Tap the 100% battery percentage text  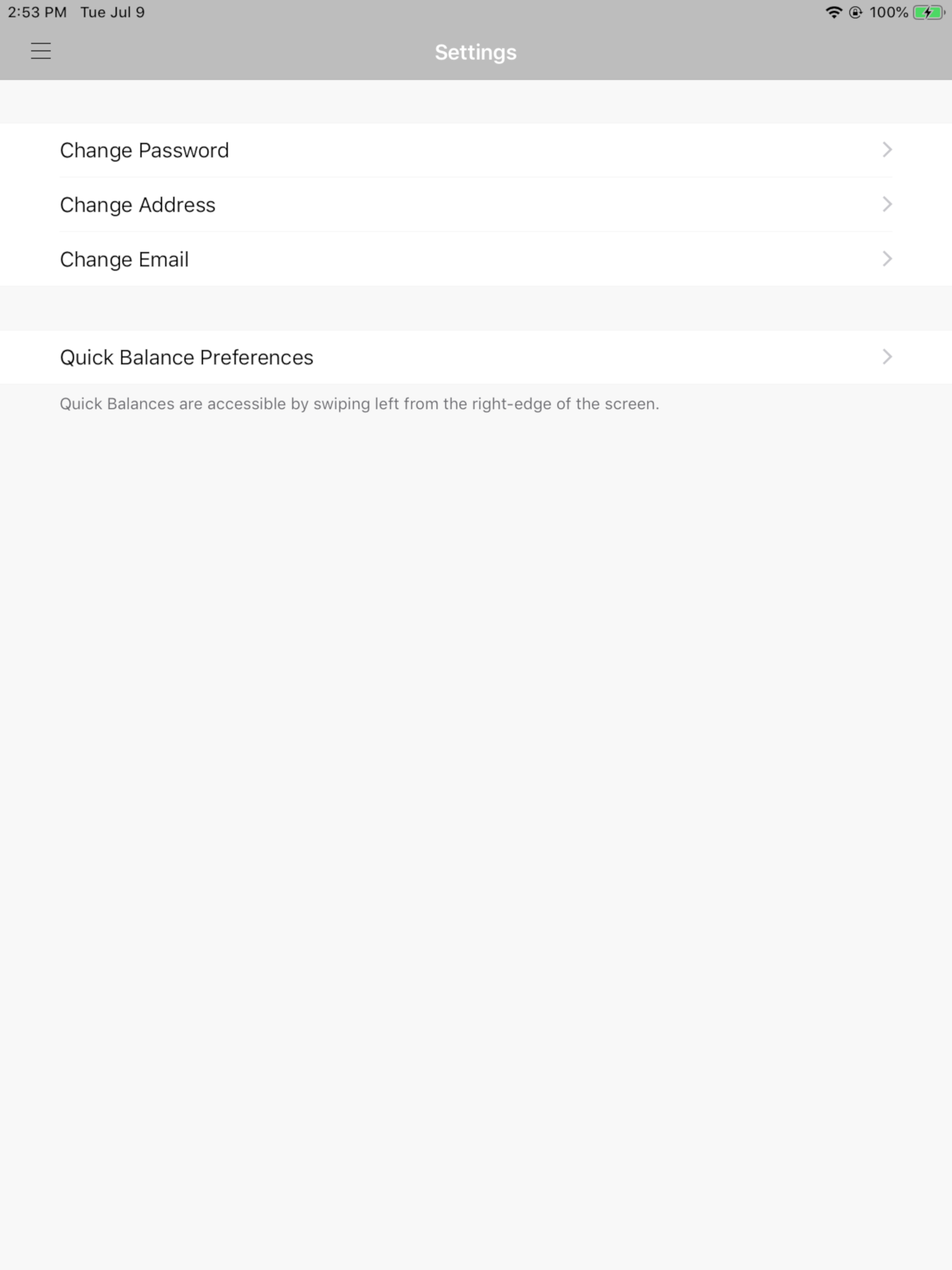[888, 13]
